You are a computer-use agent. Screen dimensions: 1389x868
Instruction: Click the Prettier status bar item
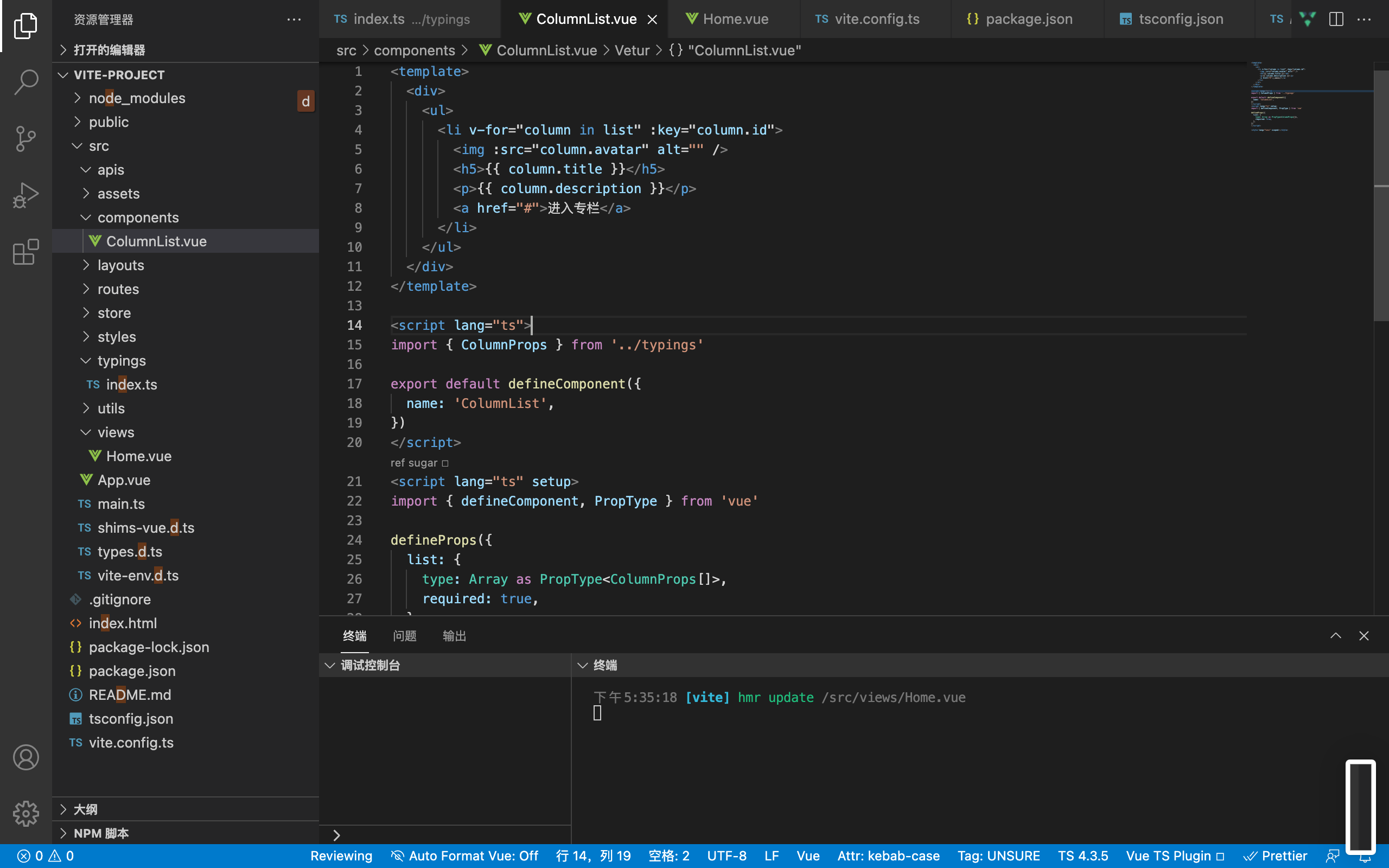(x=1276, y=856)
